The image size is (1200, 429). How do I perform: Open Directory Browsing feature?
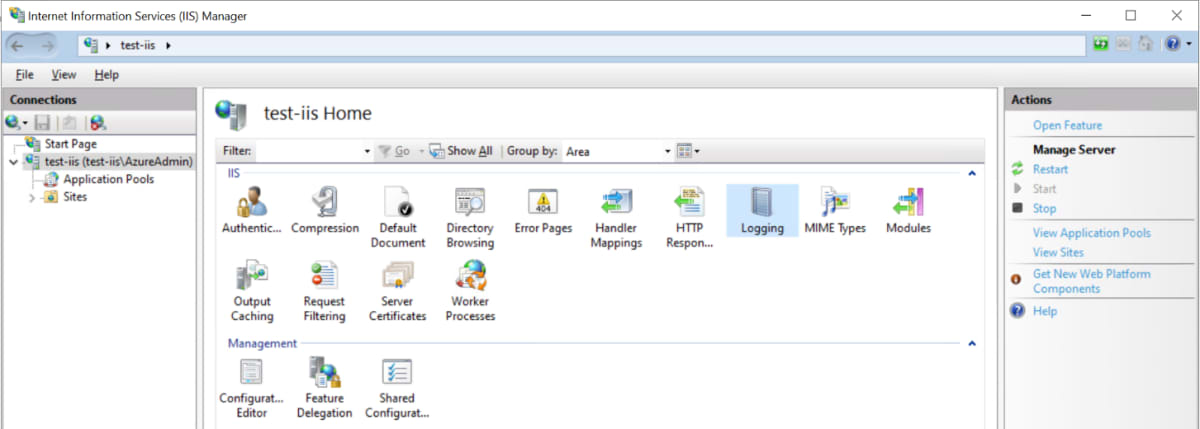tap(470, 218)
